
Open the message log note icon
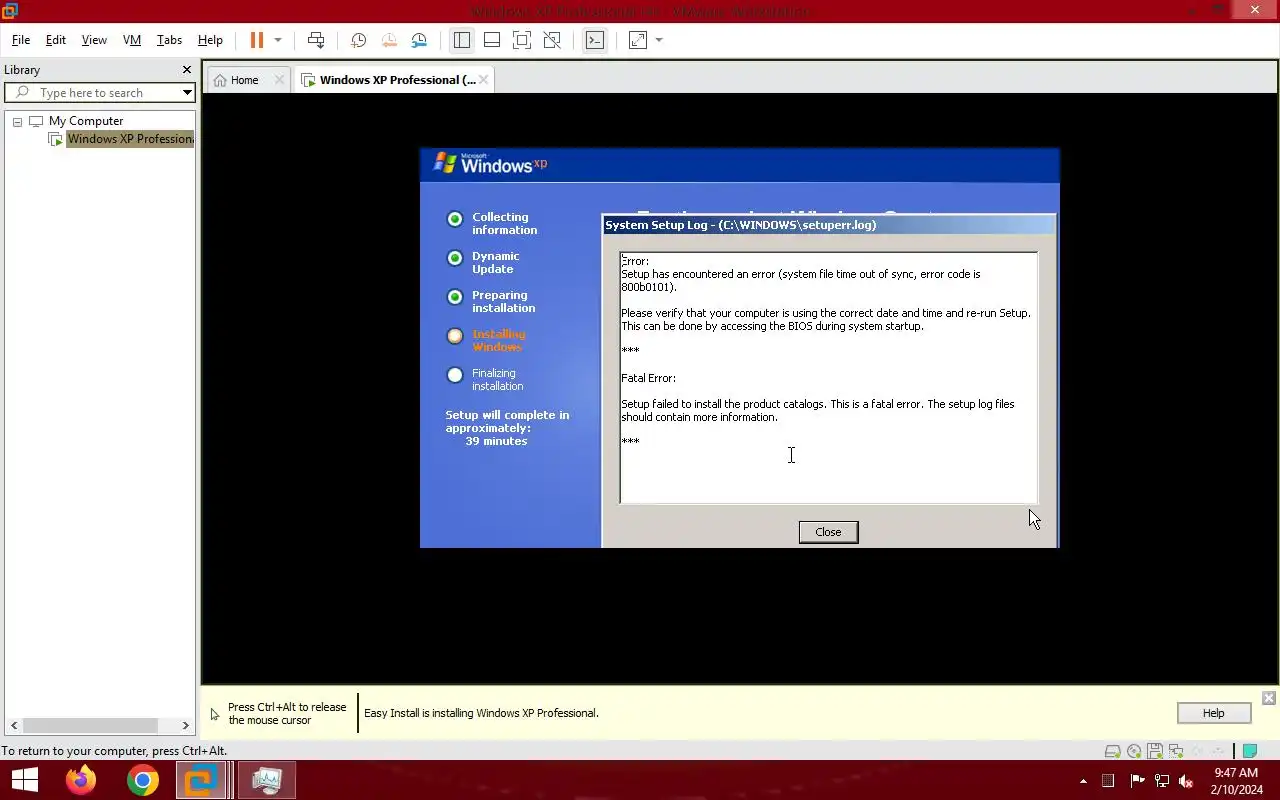click(x=1249, y=751)
